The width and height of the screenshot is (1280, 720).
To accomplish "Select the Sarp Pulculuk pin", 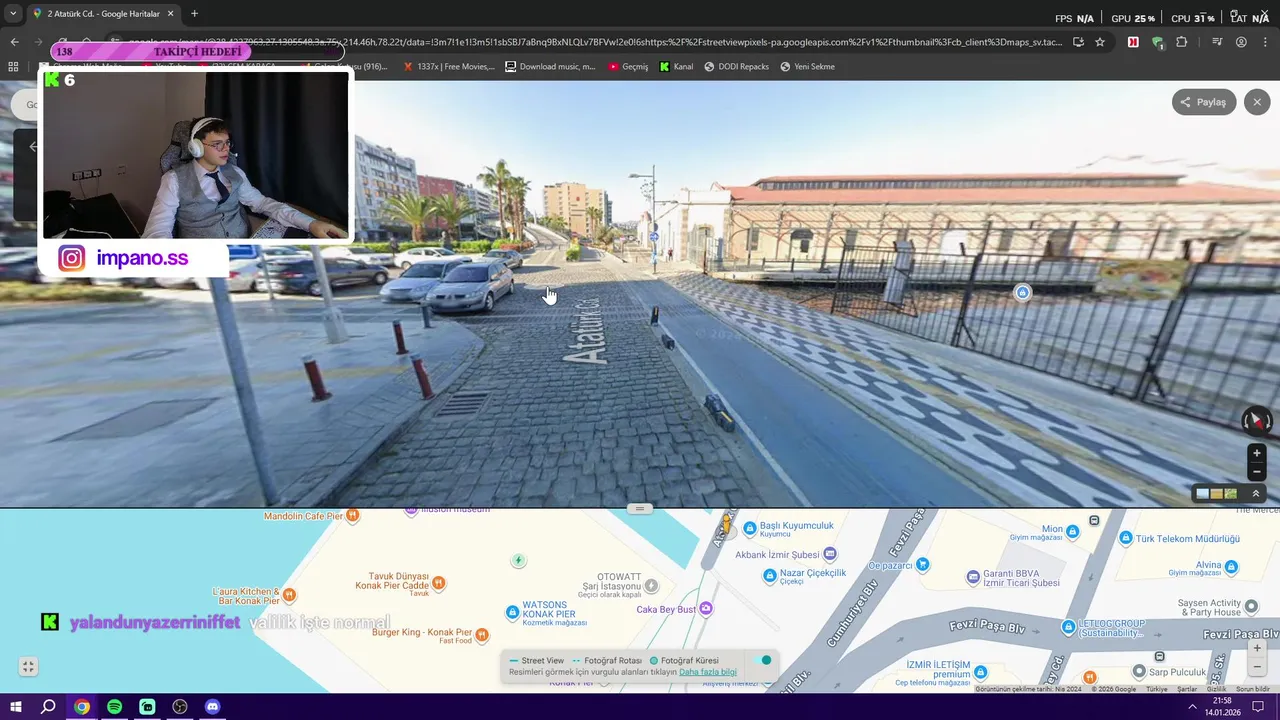I will click(x=1138, y=671).
